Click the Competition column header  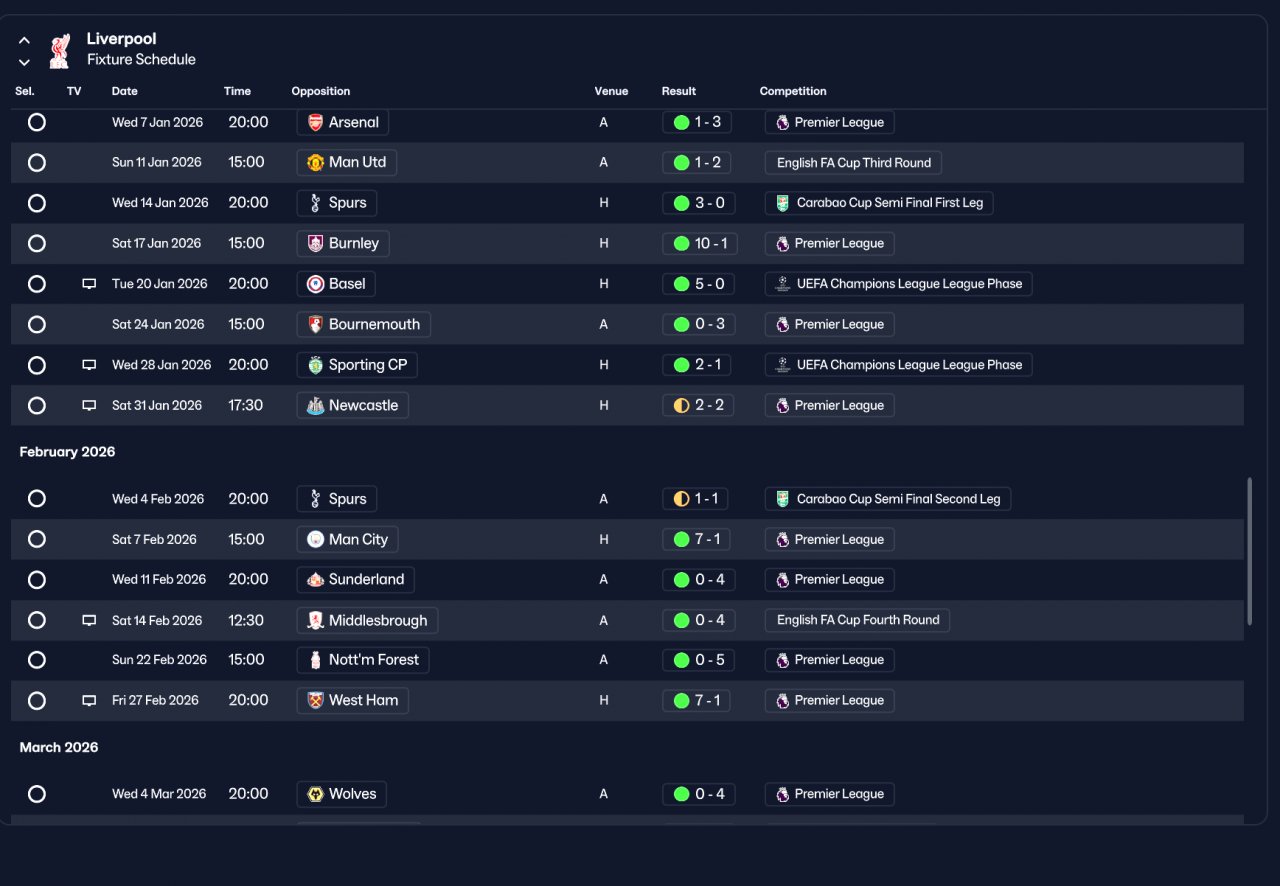793,91
